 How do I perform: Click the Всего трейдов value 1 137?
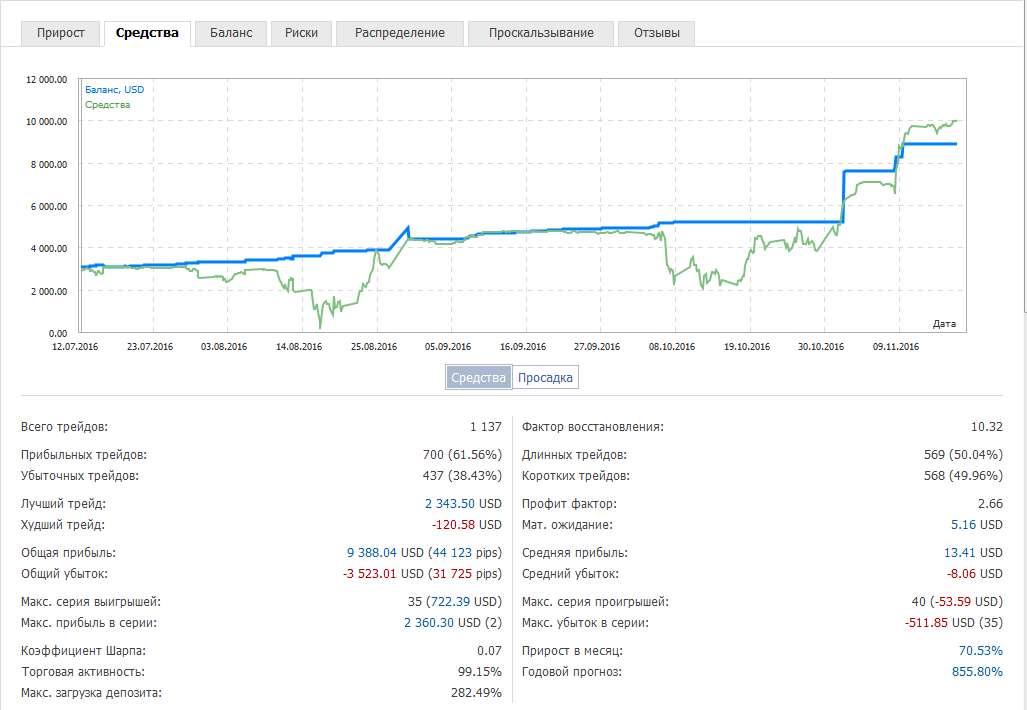click(x=485, y=427)
